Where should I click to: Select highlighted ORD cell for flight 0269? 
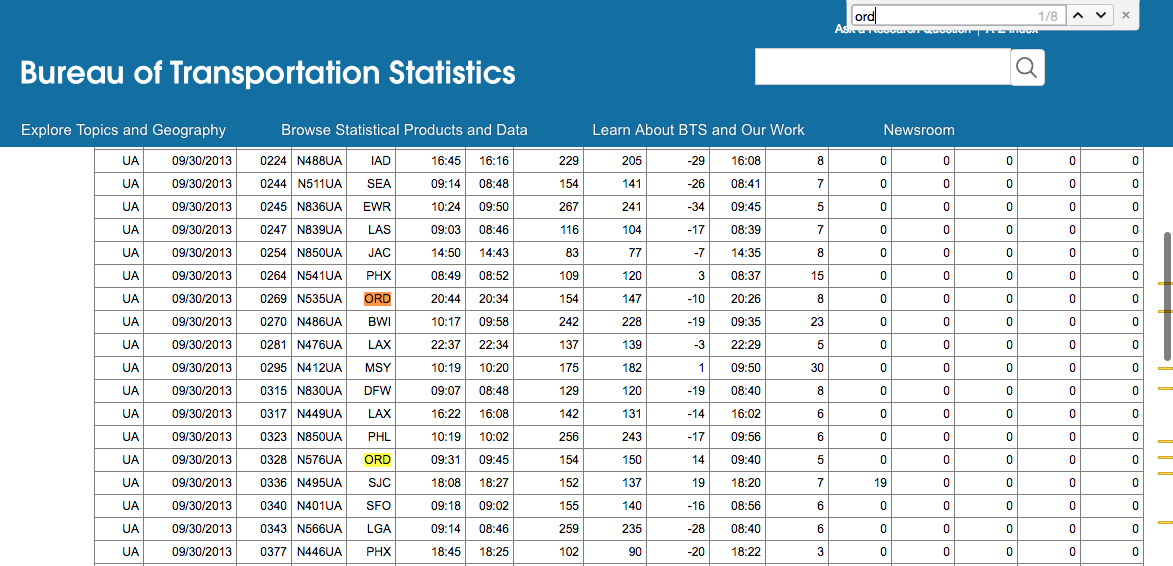click(x=377, y=299)
